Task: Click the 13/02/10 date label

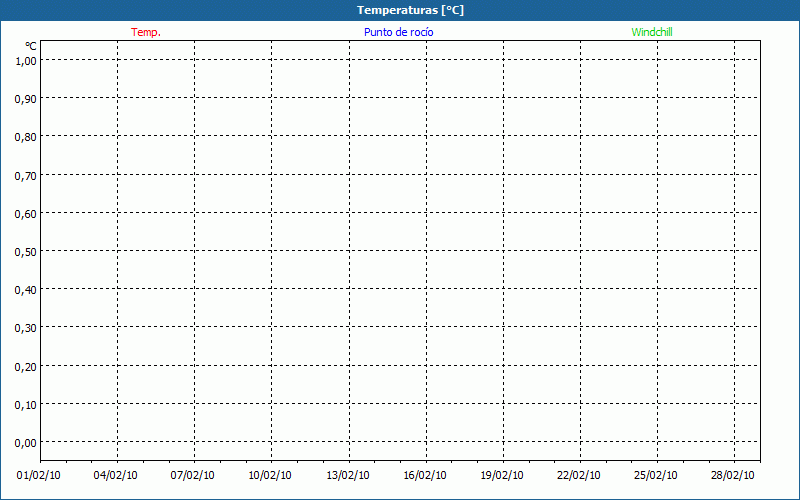Action: tap(348, 476)
